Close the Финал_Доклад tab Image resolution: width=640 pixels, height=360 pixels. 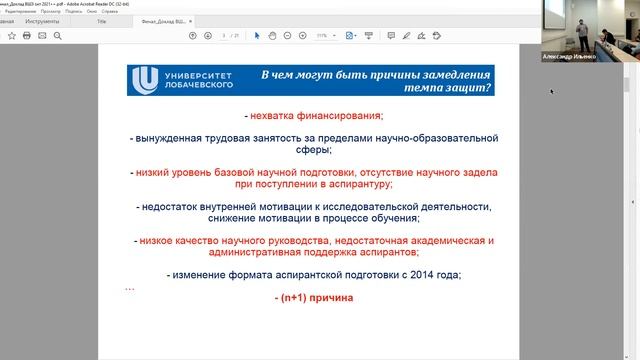(x=190, y=21)
